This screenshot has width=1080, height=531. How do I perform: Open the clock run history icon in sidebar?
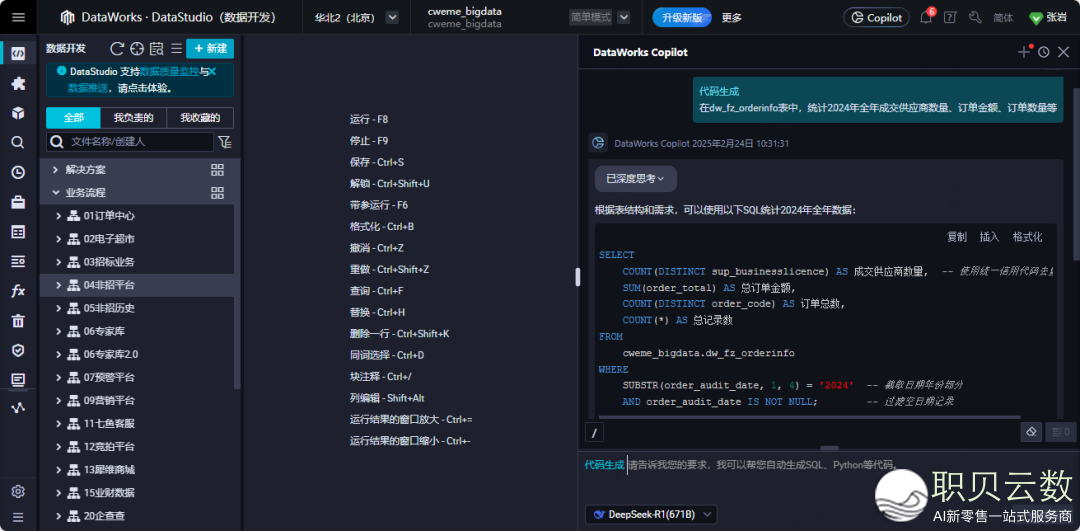(x=19, y=172)
